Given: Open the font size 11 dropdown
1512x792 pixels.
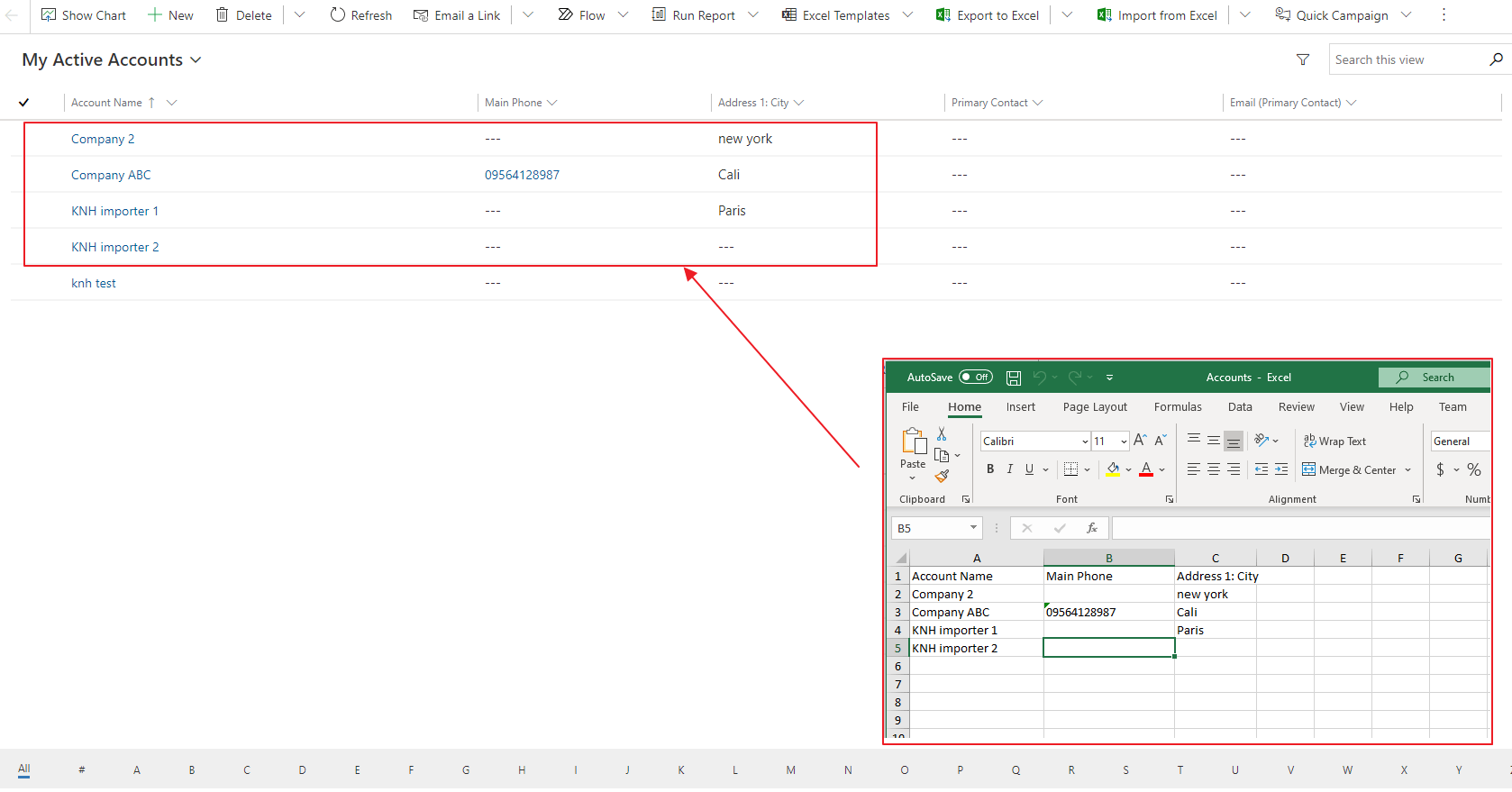Looking at the screenshot, I should tap(1124, 442).
